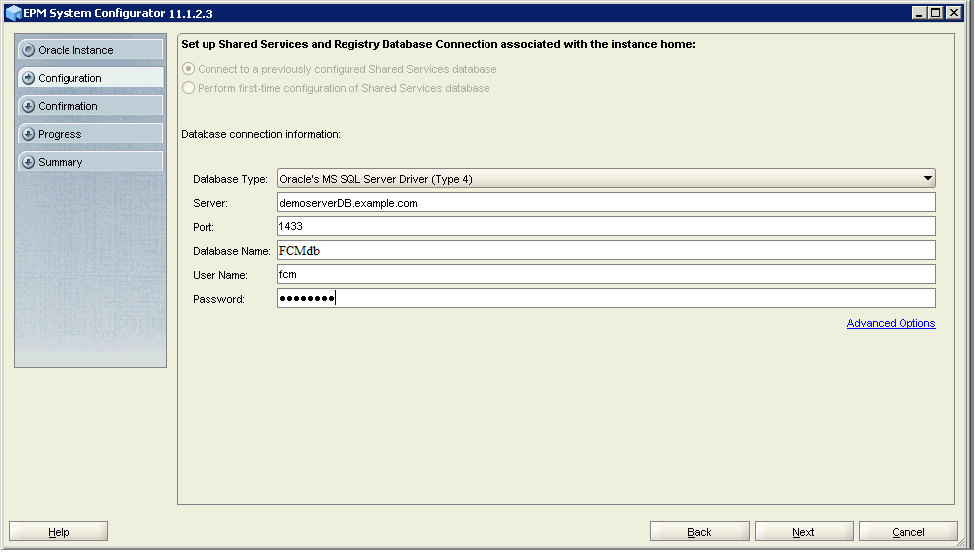Click the Confirmation step icon

coord(28,106)
